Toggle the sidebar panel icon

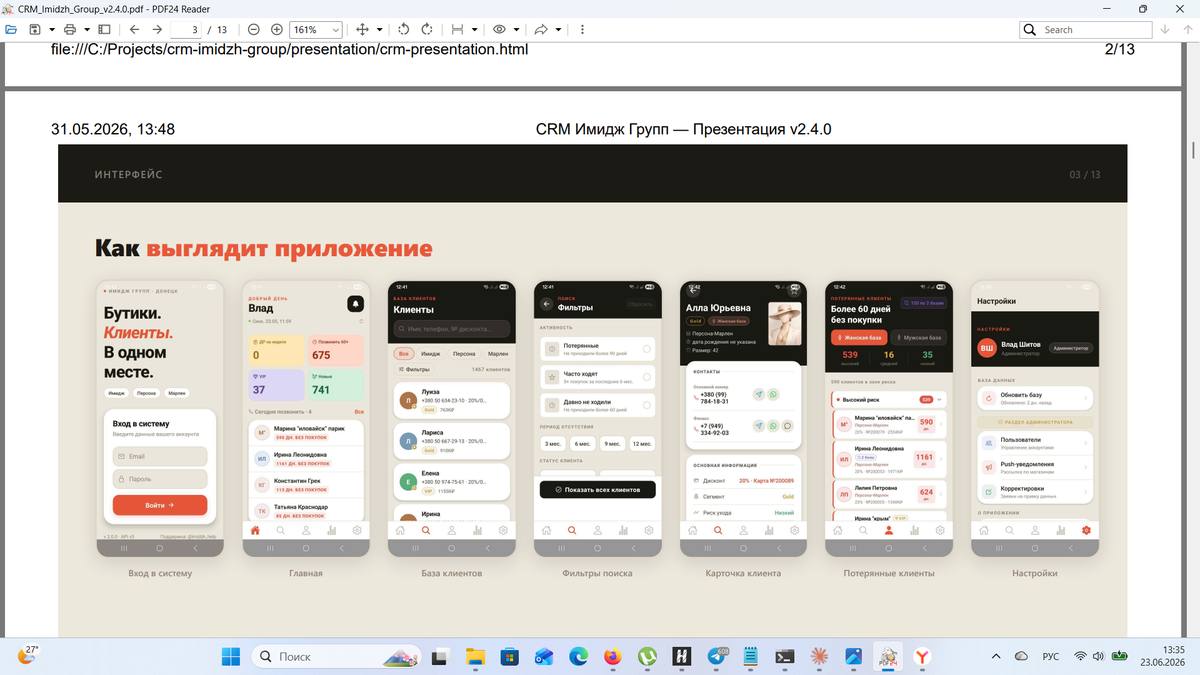(x=104, y=30)
